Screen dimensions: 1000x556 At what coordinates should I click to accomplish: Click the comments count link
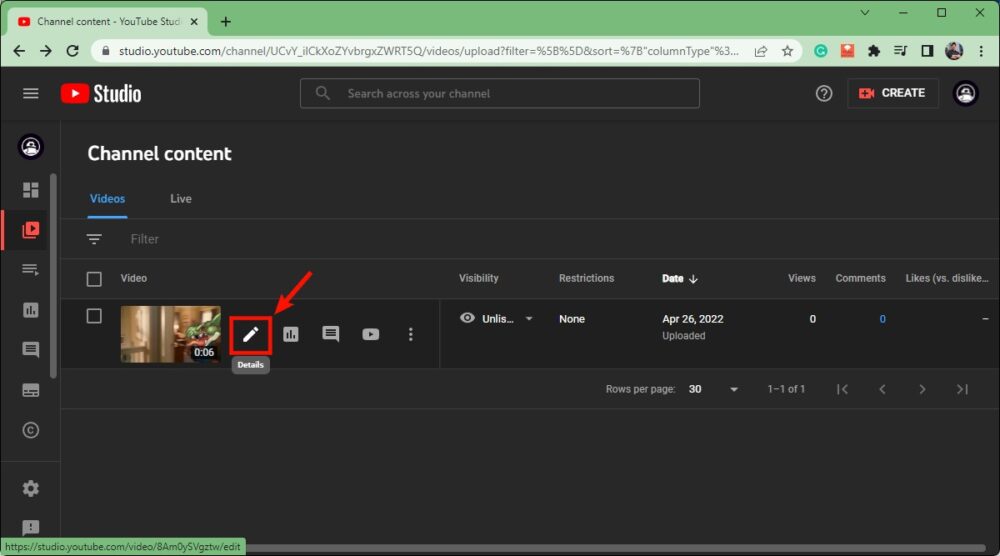[x=882, y=319]
